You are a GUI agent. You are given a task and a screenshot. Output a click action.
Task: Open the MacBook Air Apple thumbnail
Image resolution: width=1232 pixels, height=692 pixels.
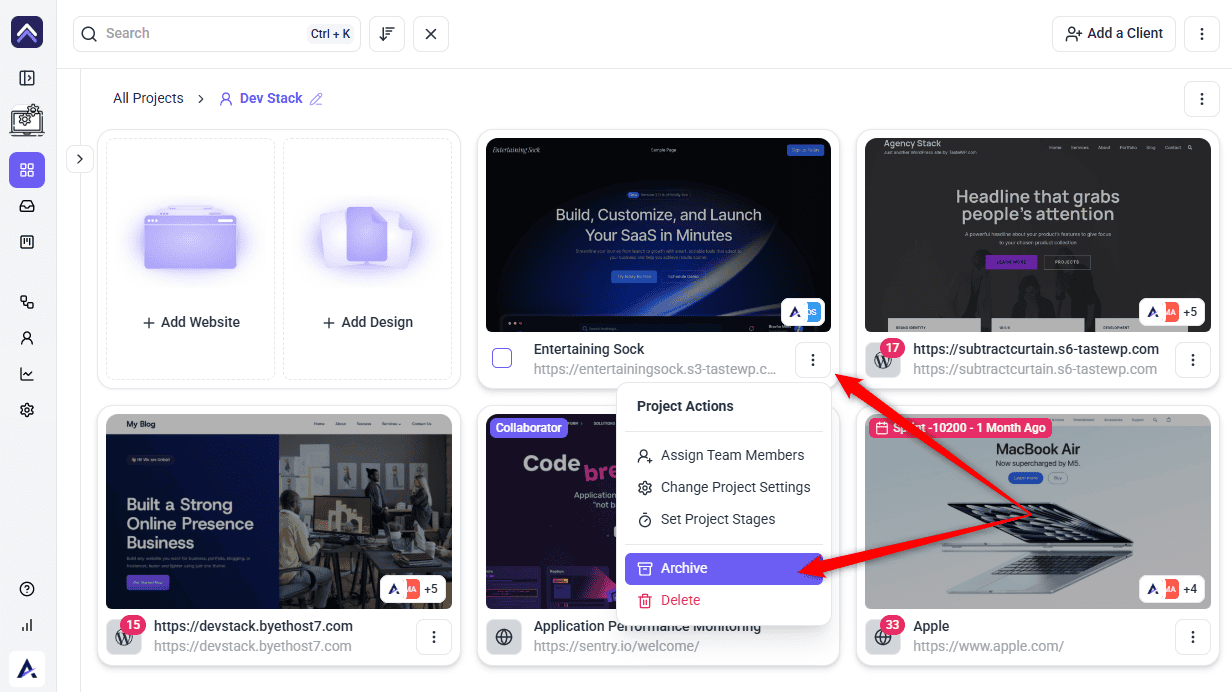click(1038, 512)
